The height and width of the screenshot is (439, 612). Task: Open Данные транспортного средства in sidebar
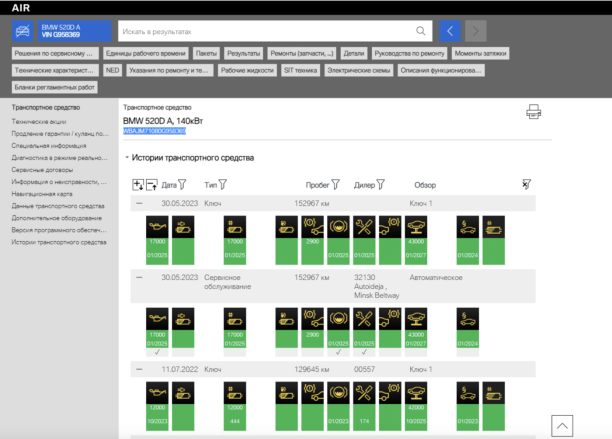coord(58,206)
